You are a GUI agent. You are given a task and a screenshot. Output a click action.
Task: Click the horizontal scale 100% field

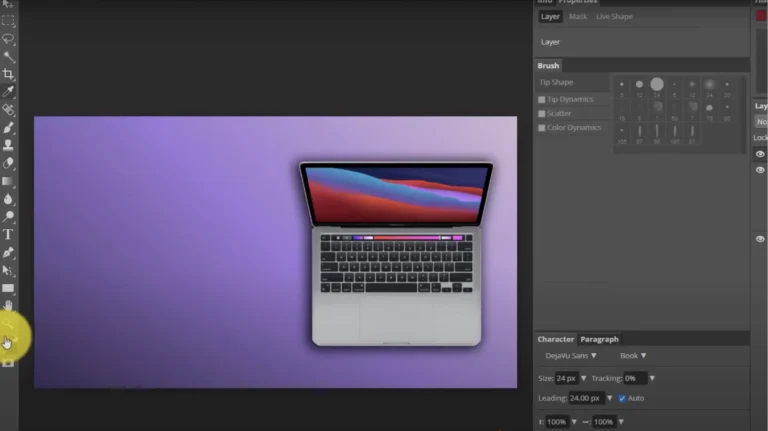pyautogui.click(x=604, y=422)
